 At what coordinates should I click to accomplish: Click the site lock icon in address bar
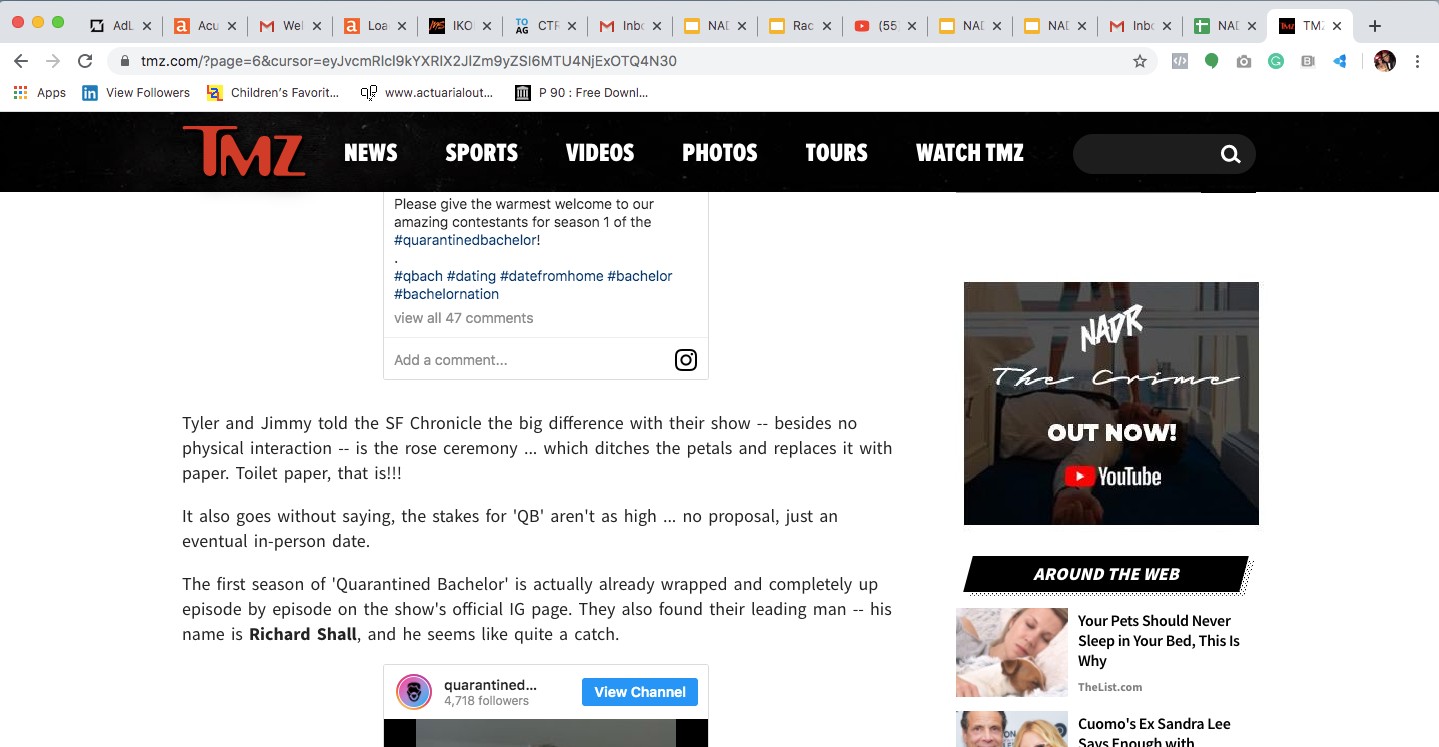pyautogui.click(x=125, y=61)
